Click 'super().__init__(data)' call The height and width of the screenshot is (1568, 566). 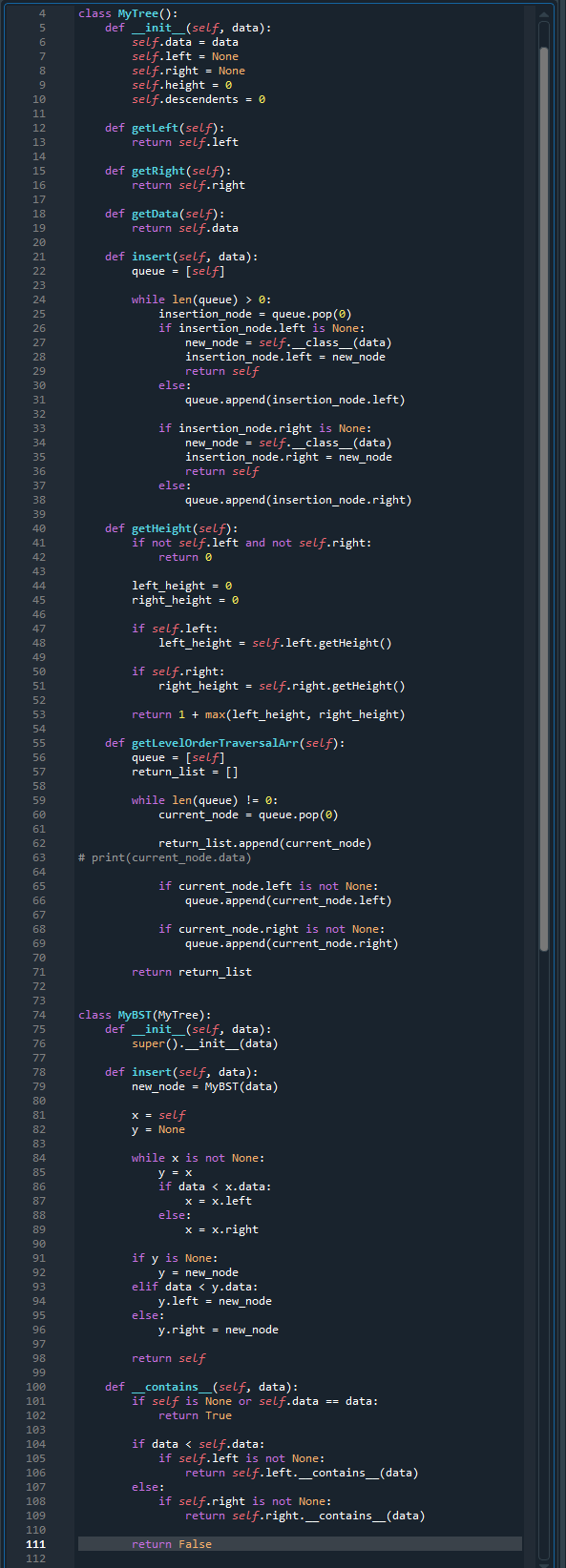pos(205,1043)
